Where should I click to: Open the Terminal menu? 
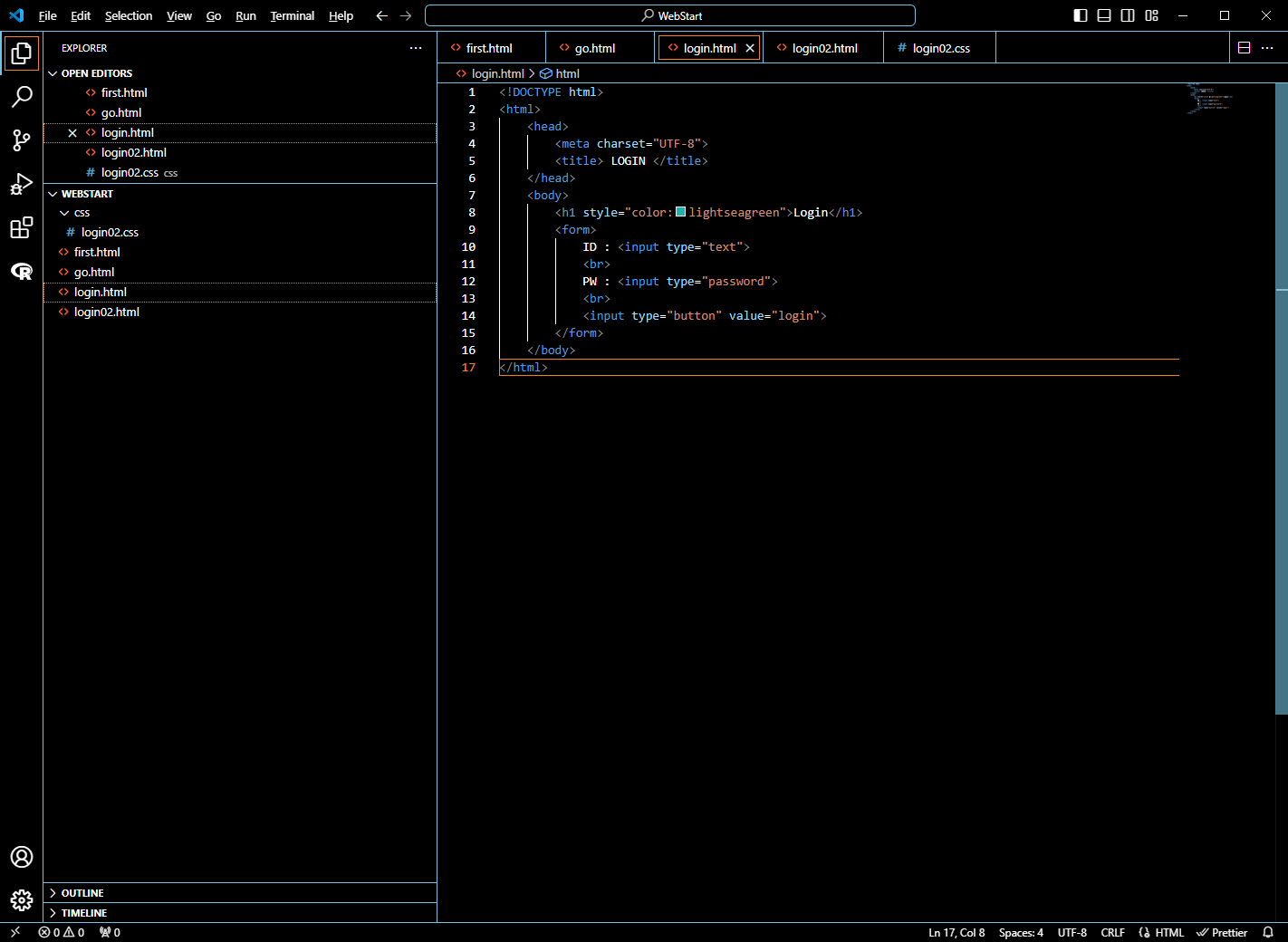(x=293, y=15)
